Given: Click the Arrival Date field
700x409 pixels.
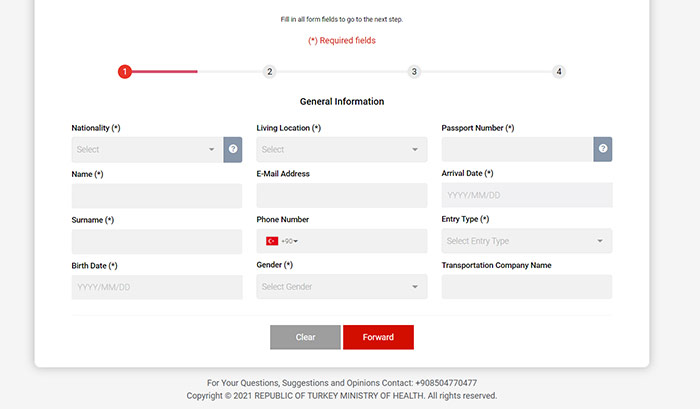Looking at the screenshot, I should click(526, 195).
